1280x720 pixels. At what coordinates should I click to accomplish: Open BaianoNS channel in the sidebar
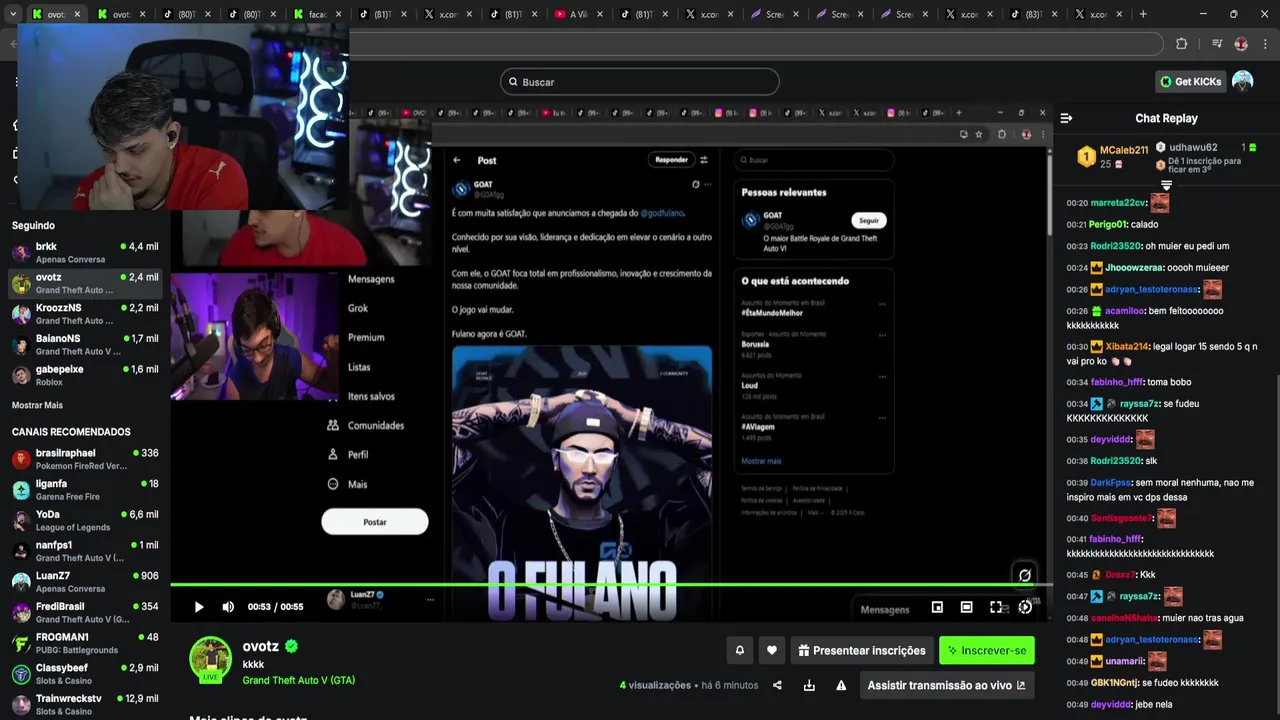[85, 344]
